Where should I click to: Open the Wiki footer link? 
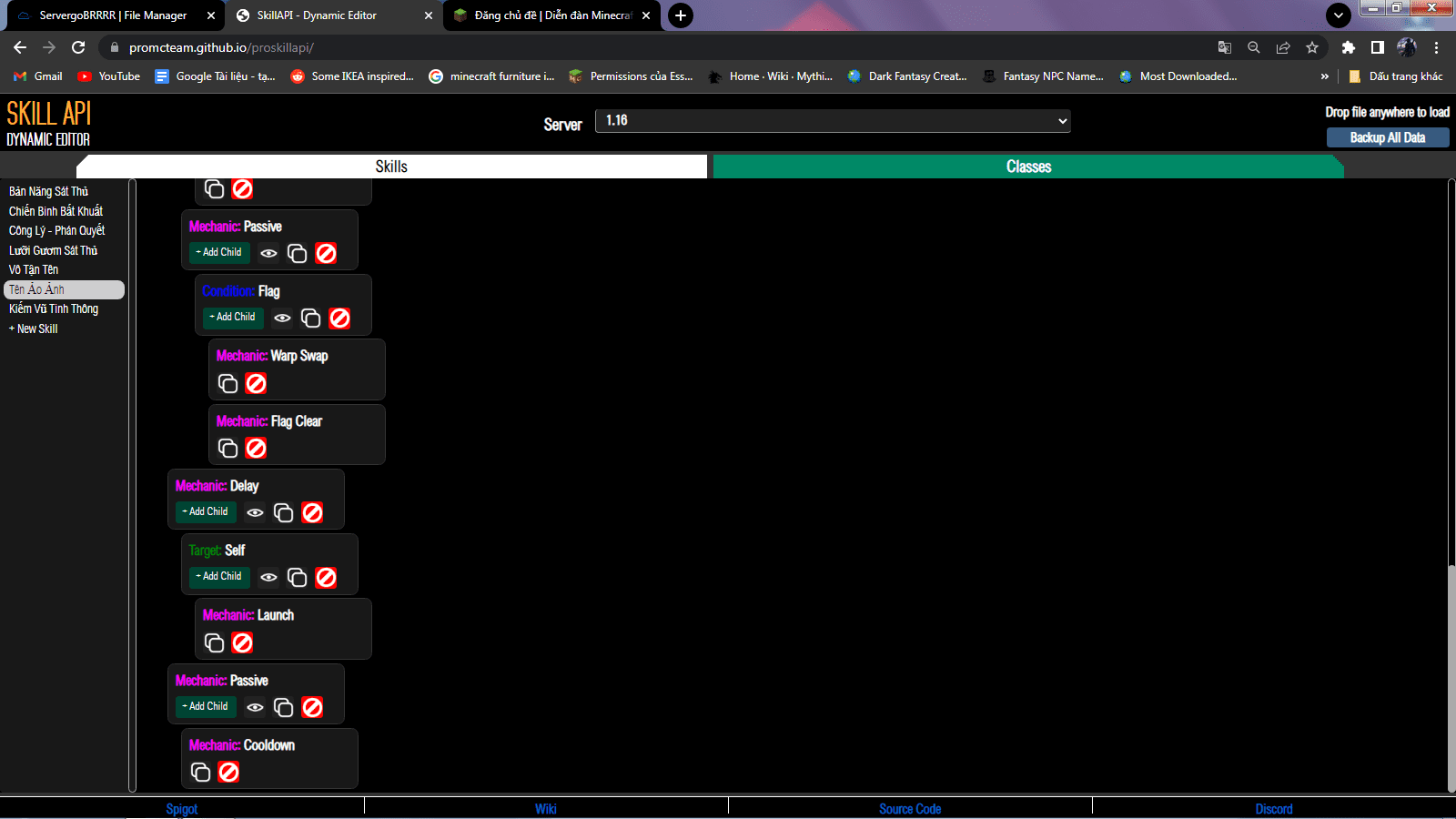pos(546,808)
